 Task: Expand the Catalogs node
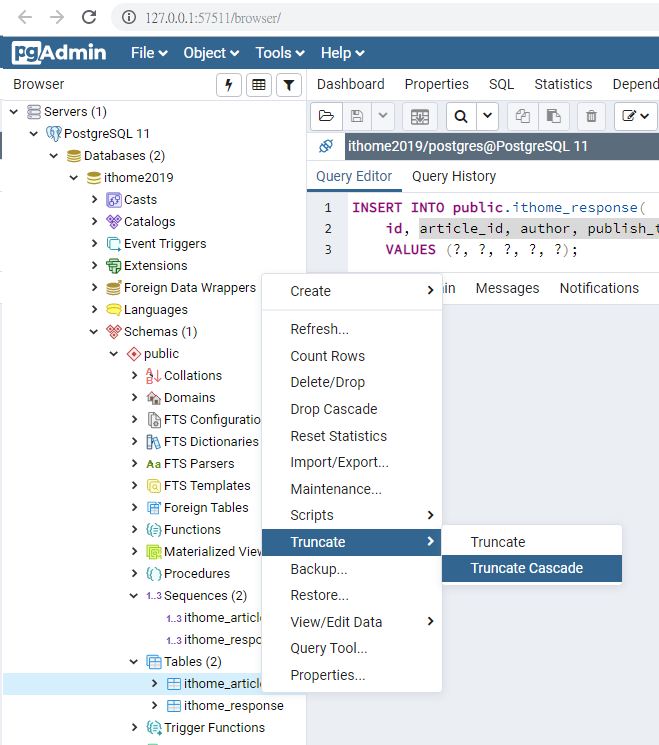(x=94, y=221)
